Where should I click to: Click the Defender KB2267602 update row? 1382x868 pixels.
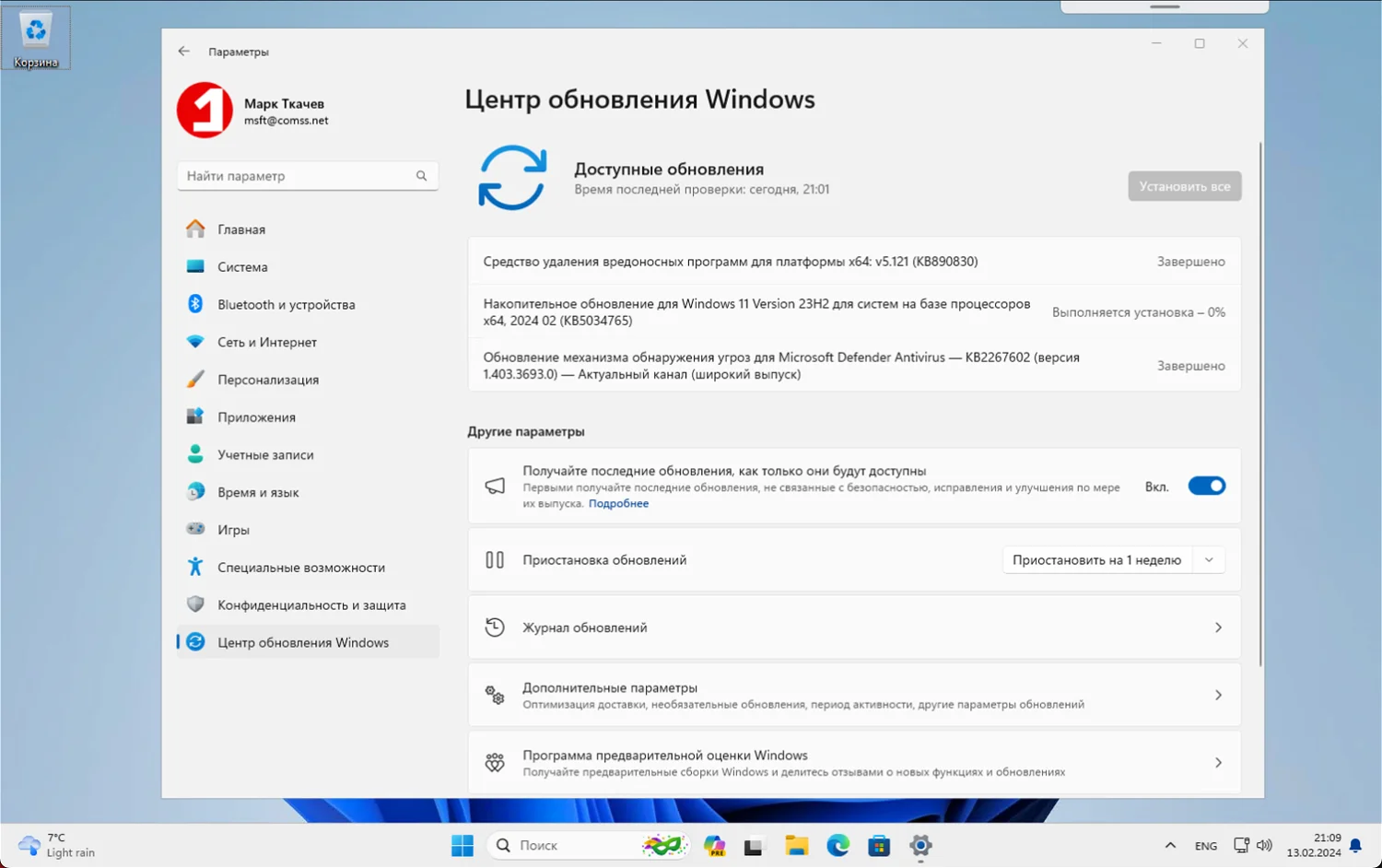pos(854,365)
